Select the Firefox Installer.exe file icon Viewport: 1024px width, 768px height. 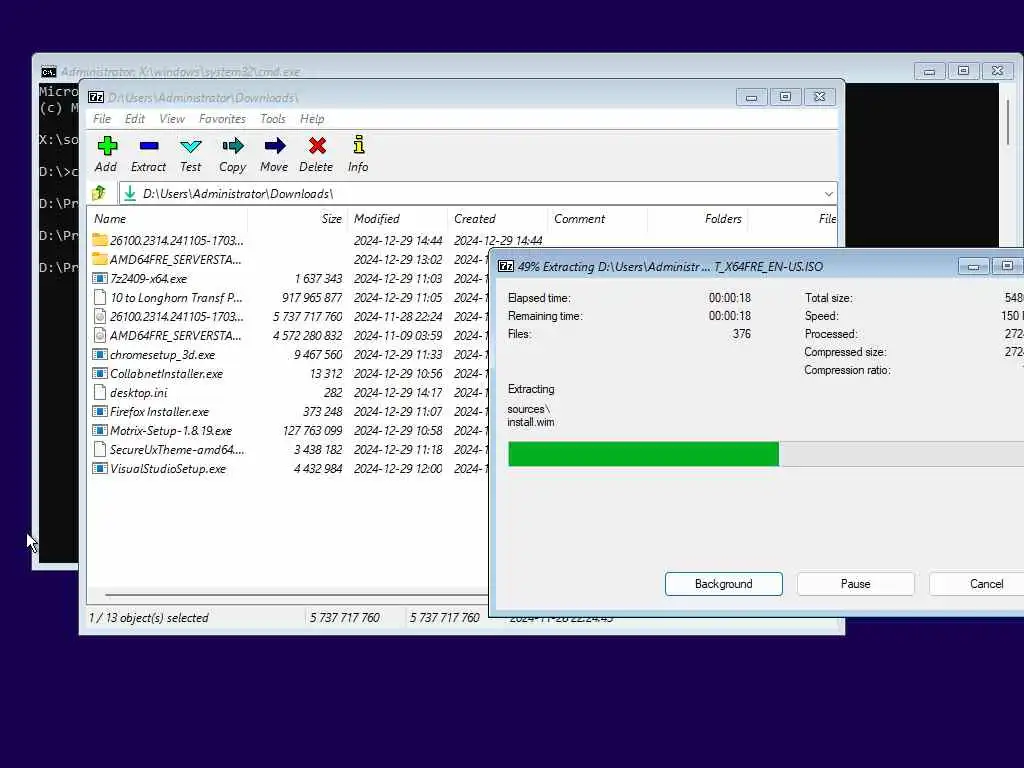pyautogui.click(x=99, y=411)
